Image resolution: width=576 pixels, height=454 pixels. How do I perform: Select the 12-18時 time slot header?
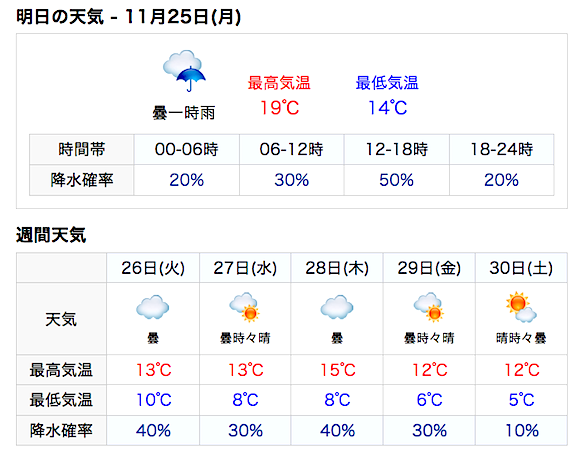pyautogui.click(x=397, y=149)
